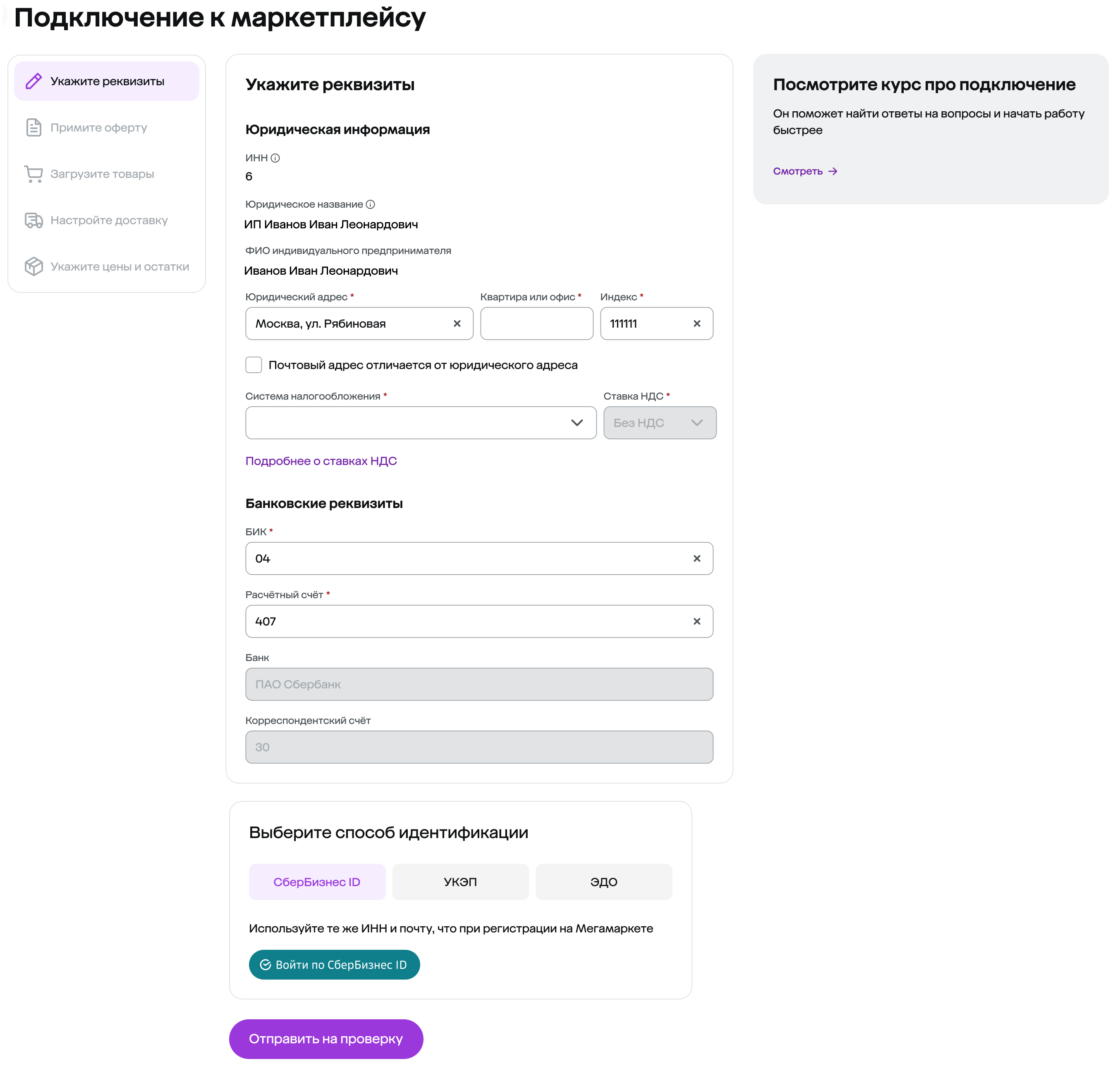Clear the Индекс field value
This screenshot has height=1071, width=1120.
[x=696, y=323]
